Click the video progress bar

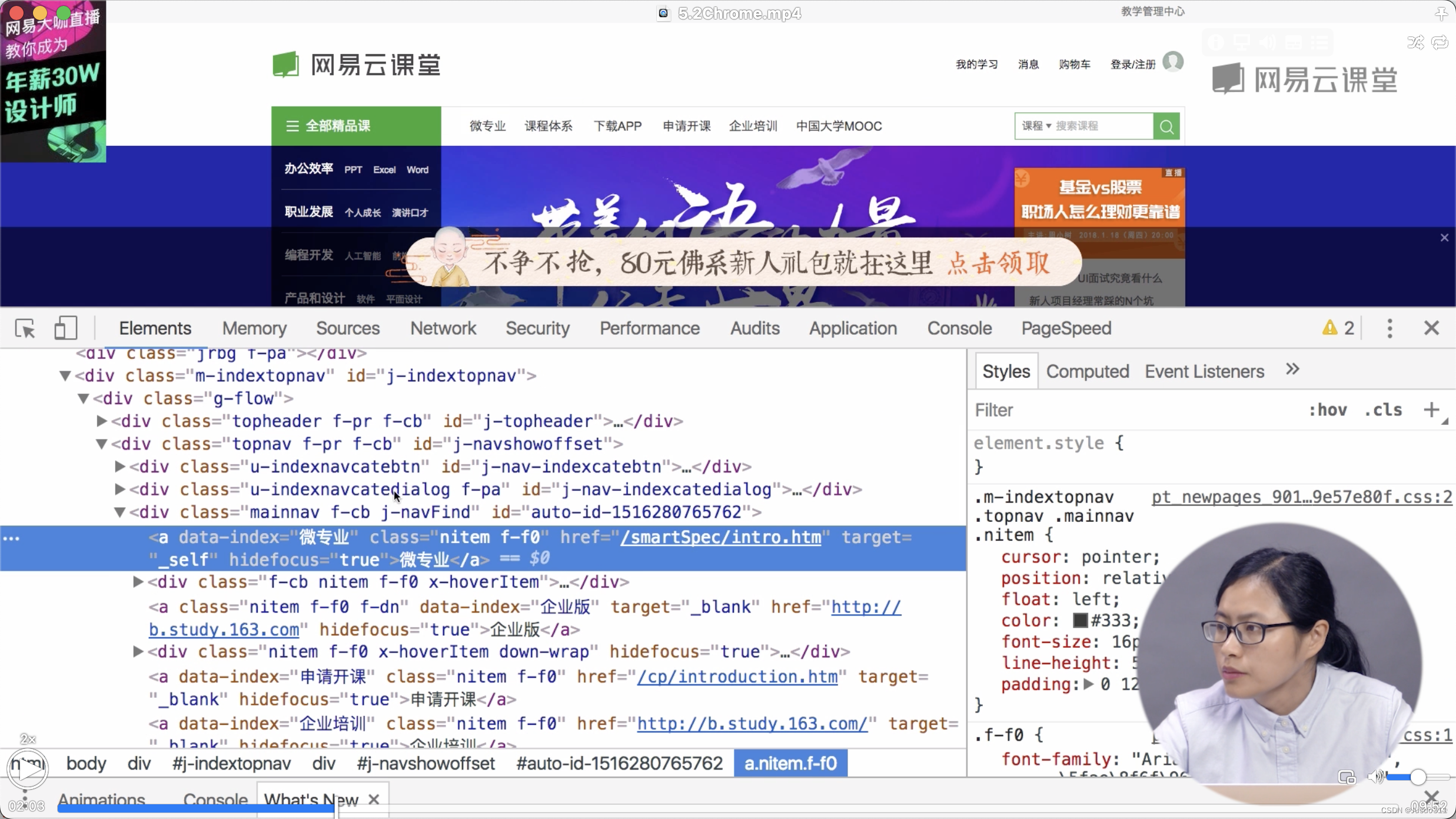click(x=728, y=810)
